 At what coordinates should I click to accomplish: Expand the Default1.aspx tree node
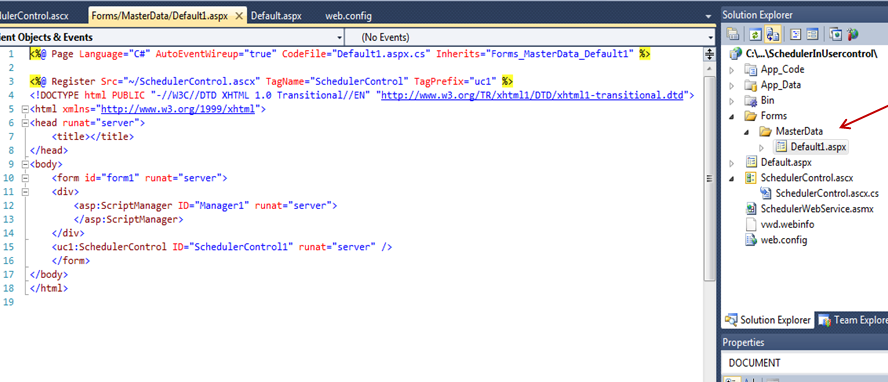click(x=762, y=147)
